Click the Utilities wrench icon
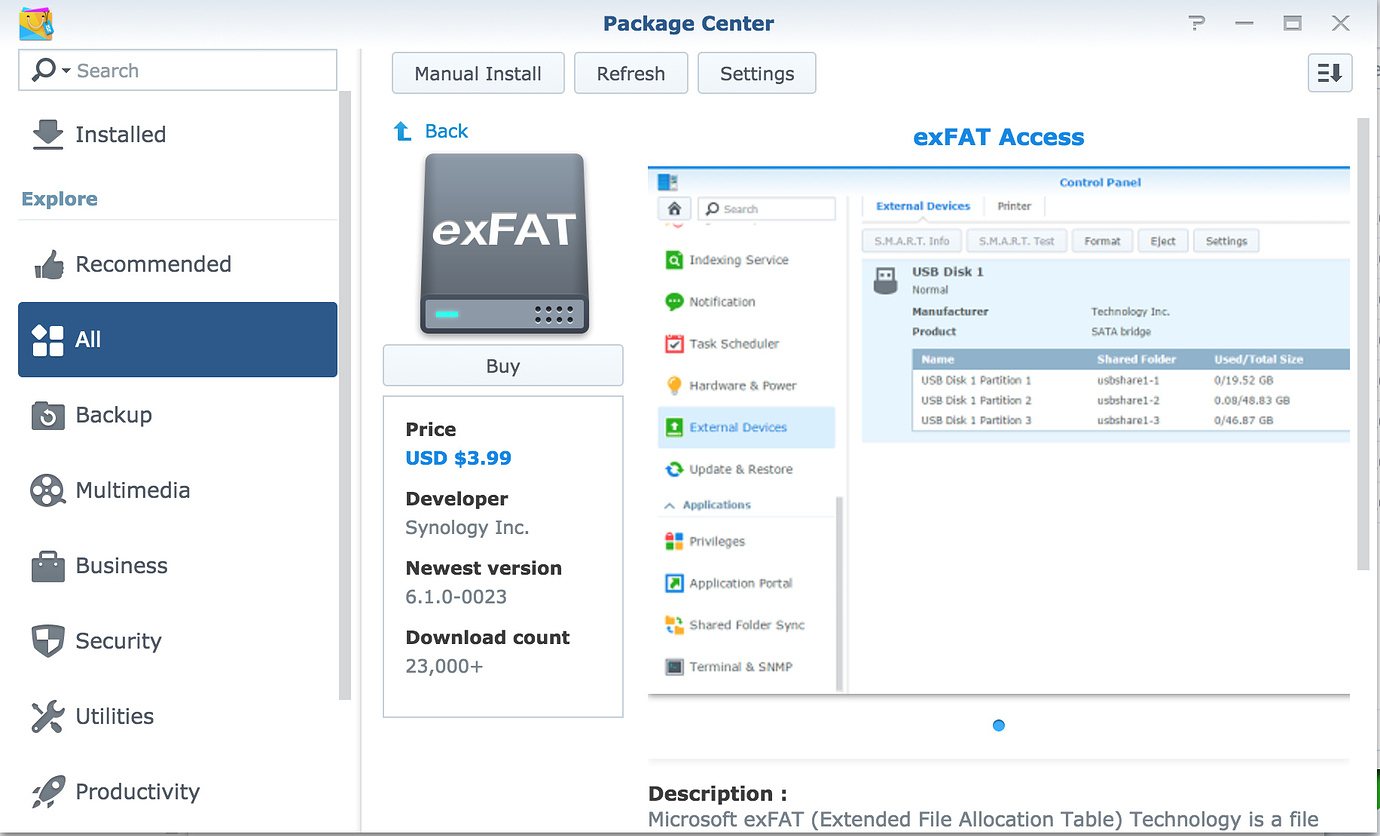1380x836 pixels. click(48, 716)
